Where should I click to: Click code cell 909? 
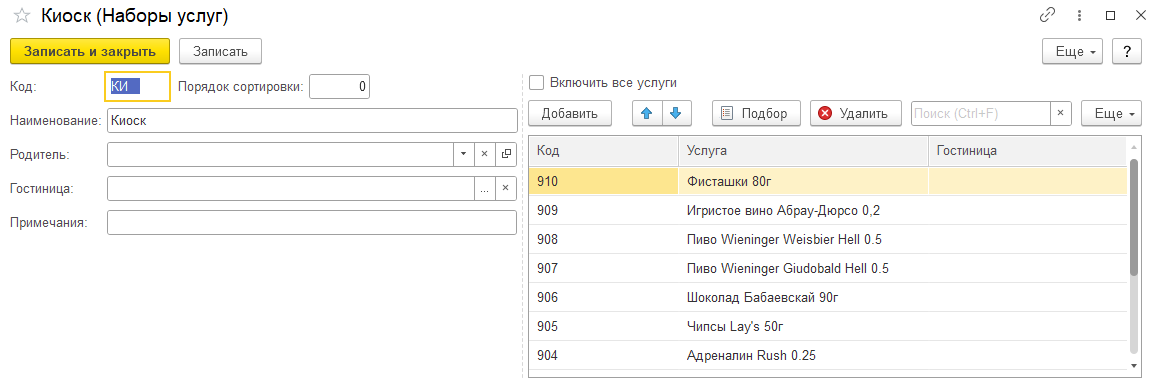point(604,210)
